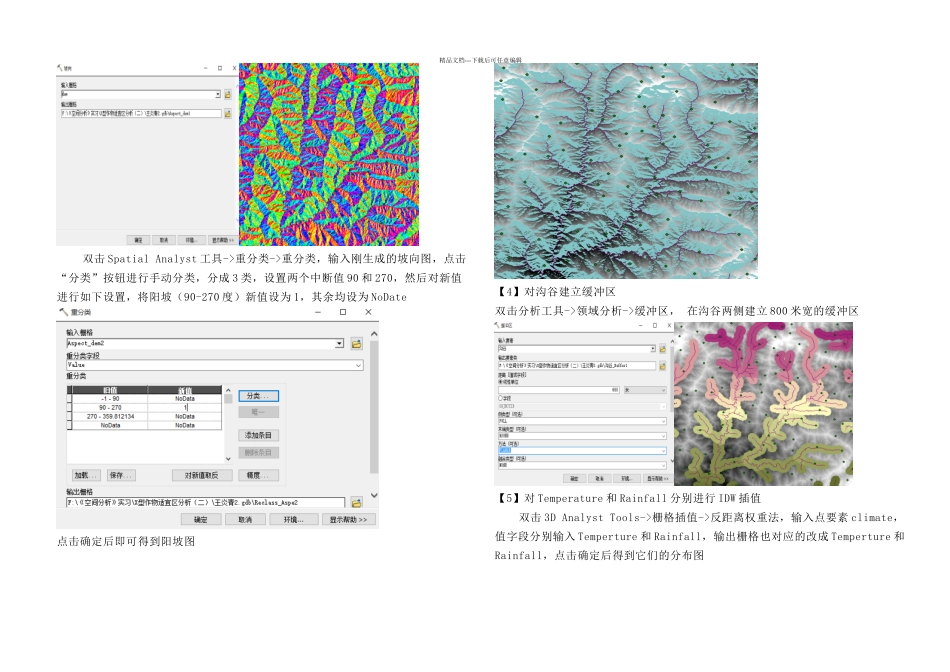Maximize the Reclassify dialog window
Viewport: 950px width, 672px height.
pyautogui.click(x=342, y=312)
